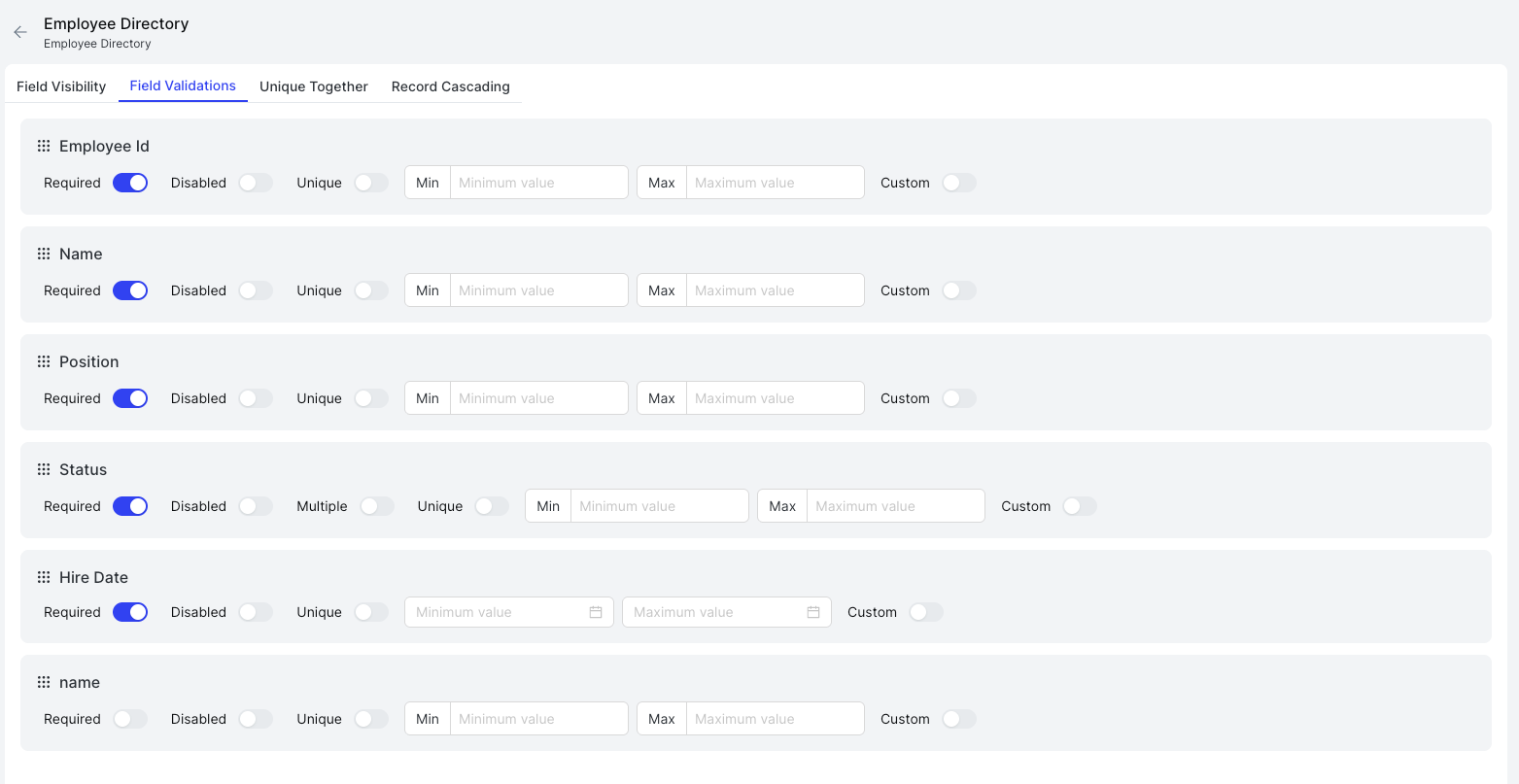Screen dimensions: 1519x784
Task: Enable the Disabled toggle for Position
Action: pyautogui.click(x=256, y=397)
